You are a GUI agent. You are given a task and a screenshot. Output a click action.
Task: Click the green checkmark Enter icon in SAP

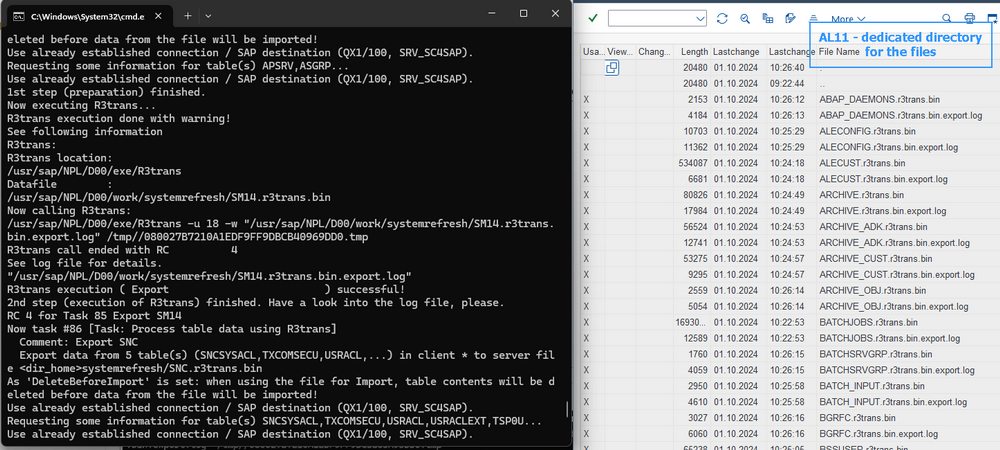pyautogui.click(x=592, y=18)
